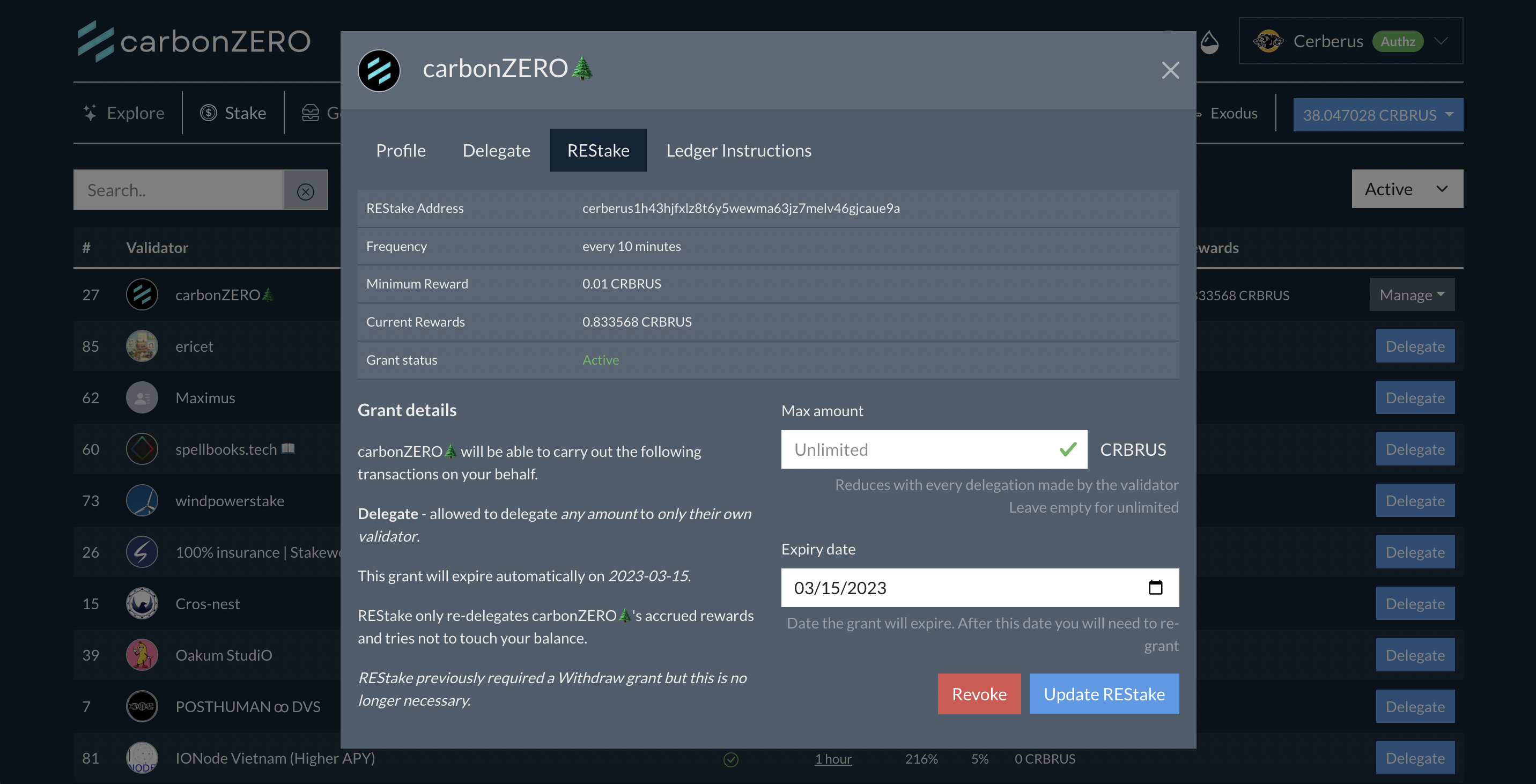The width and height of the screenshot is (1536, 784).
Task: Open the Explore menu item
Action: (x=123, y=113)
